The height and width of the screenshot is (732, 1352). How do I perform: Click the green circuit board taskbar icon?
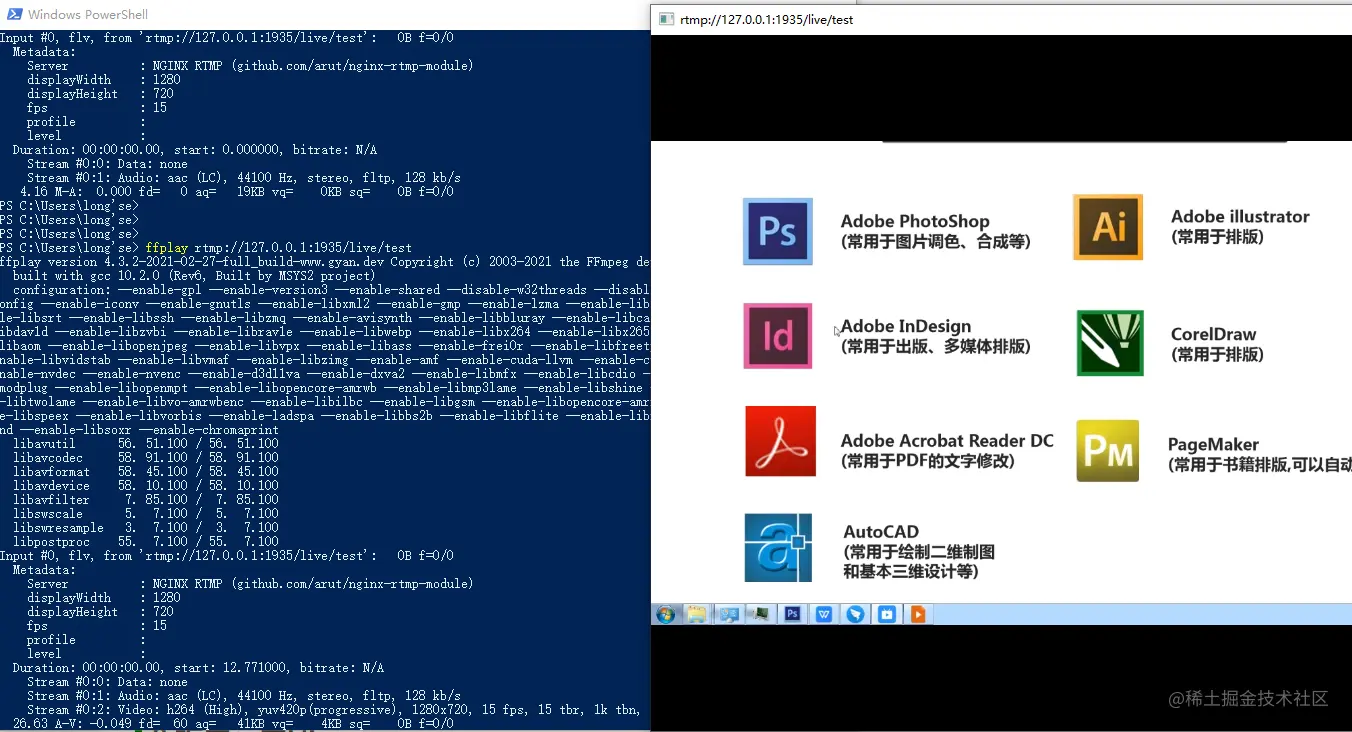tap(761, 614)
